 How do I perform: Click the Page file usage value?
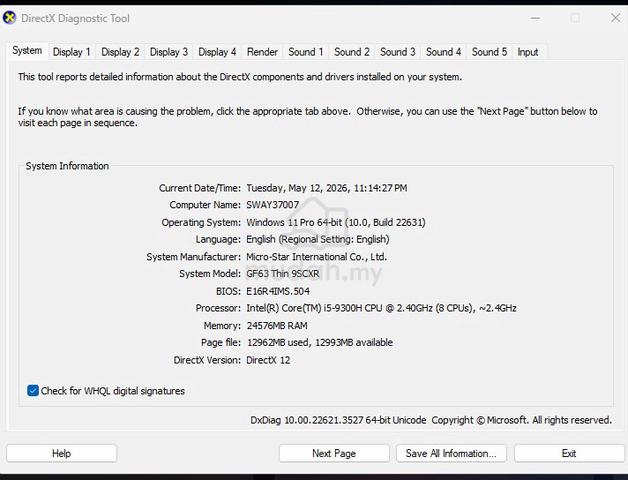[x=320, y=343]
